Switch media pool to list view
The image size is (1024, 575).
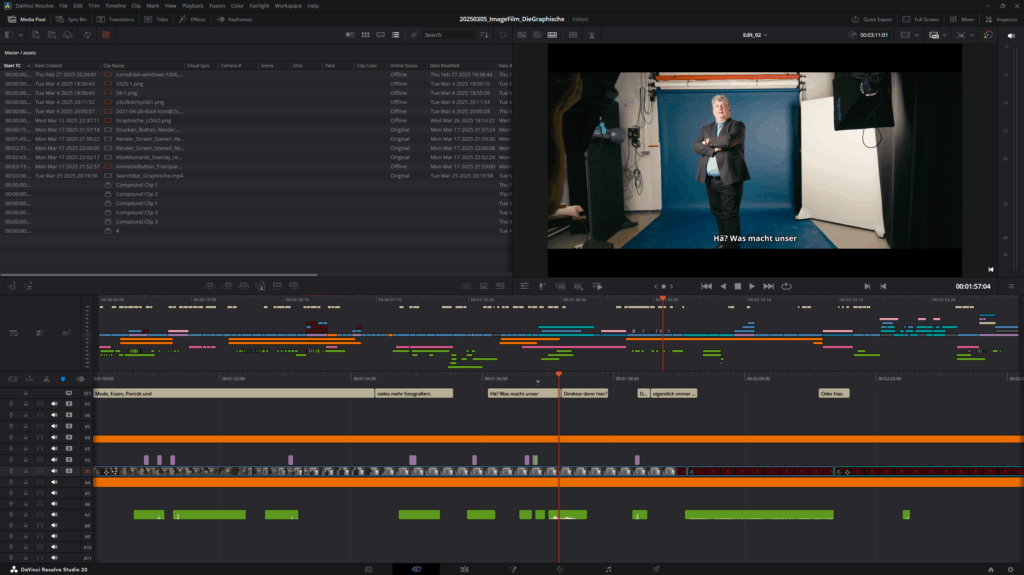pos(396,35)
